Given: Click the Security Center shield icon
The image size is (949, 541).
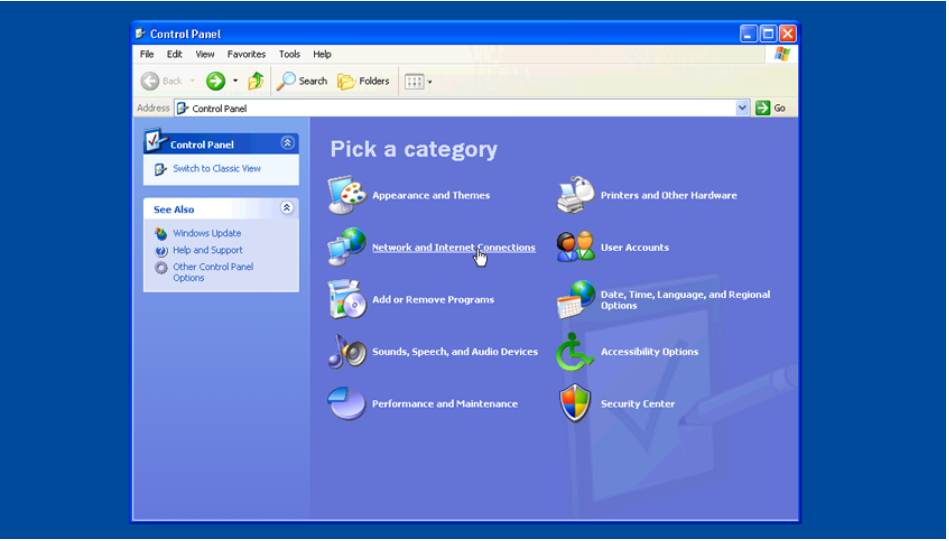Looking at the screenshot, I should pos(575,403).
